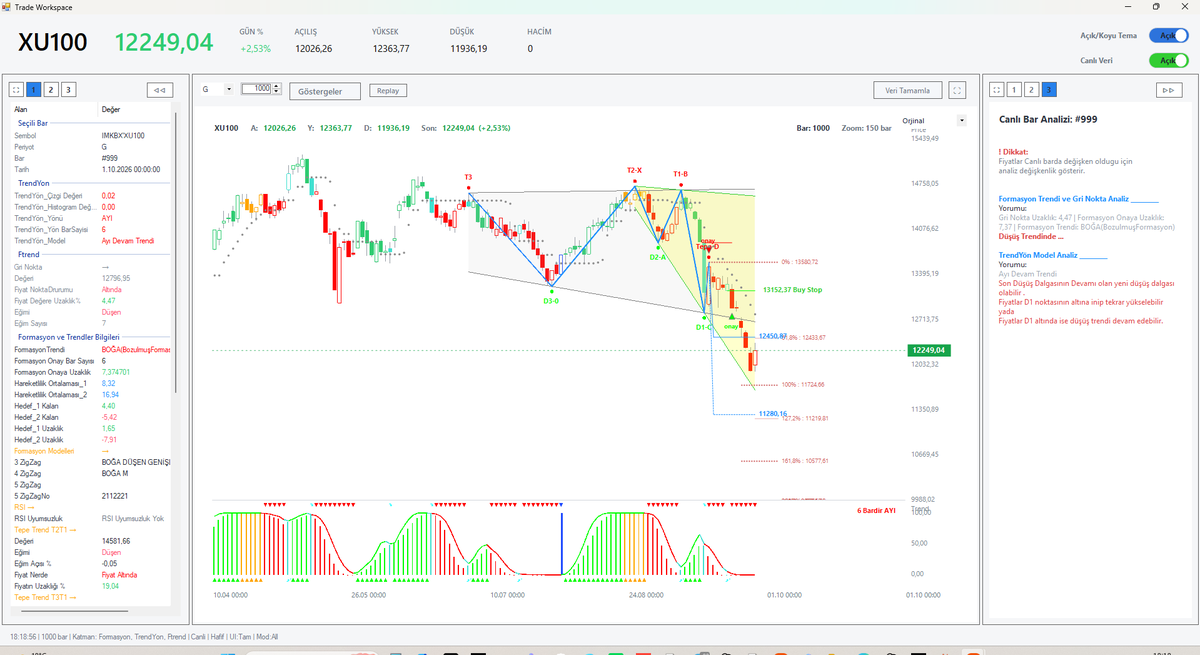The height and width of the screenshot is (655, 1200).
Task: Click the TrendYön_Yönü value AYI
Action: 107,218
